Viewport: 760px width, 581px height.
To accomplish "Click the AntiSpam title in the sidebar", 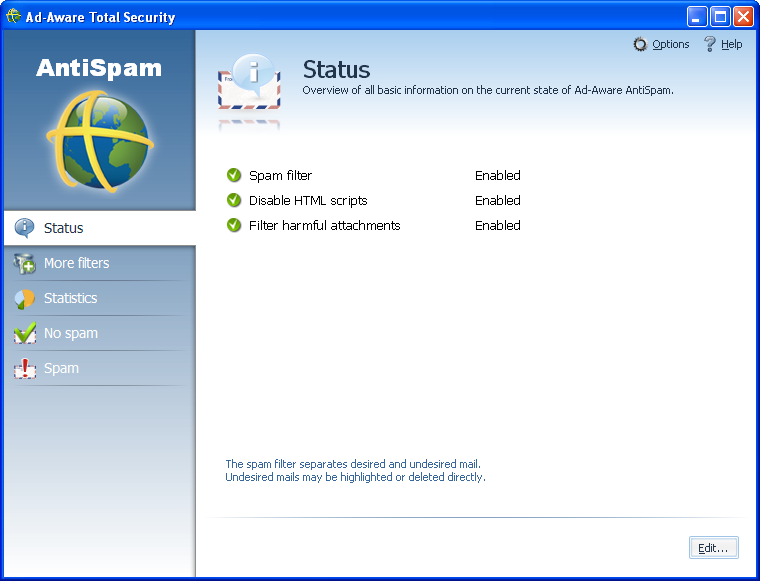I will pos(99,68).
